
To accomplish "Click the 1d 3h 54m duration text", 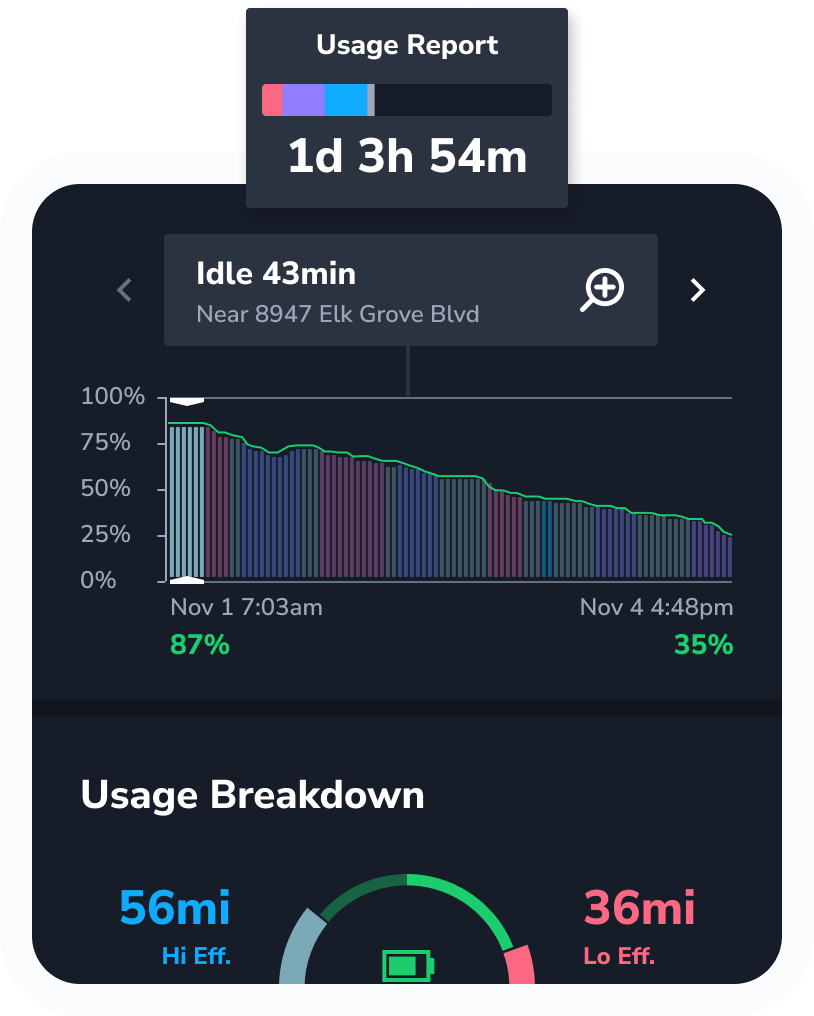I will (407, 157).
